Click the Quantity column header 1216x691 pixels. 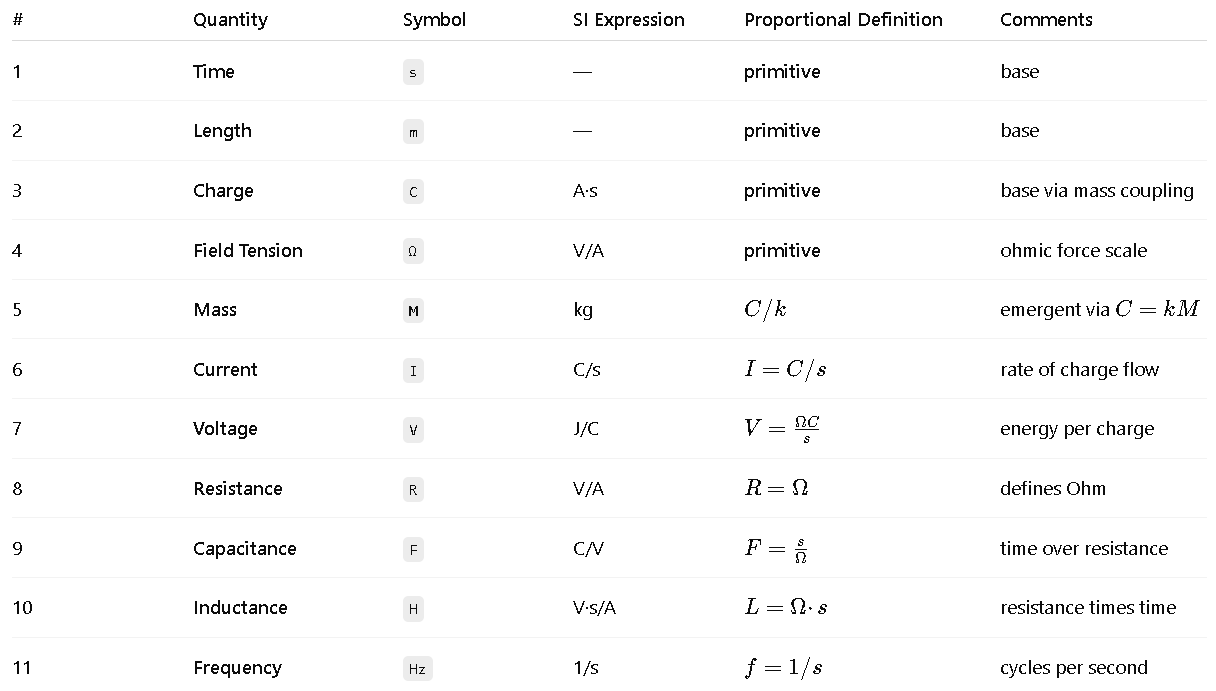point(230,20)
